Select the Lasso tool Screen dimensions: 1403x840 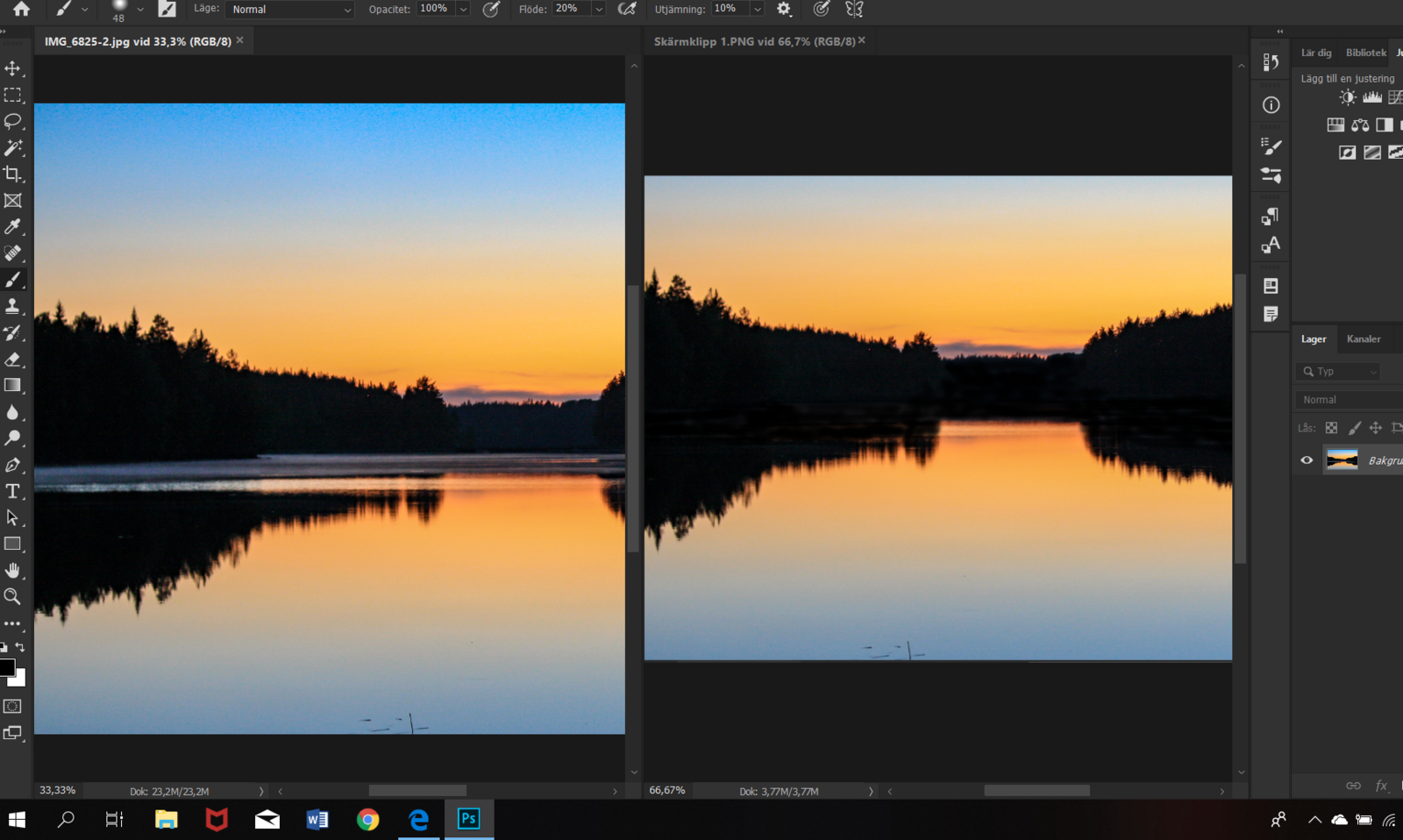coord(12,121)
